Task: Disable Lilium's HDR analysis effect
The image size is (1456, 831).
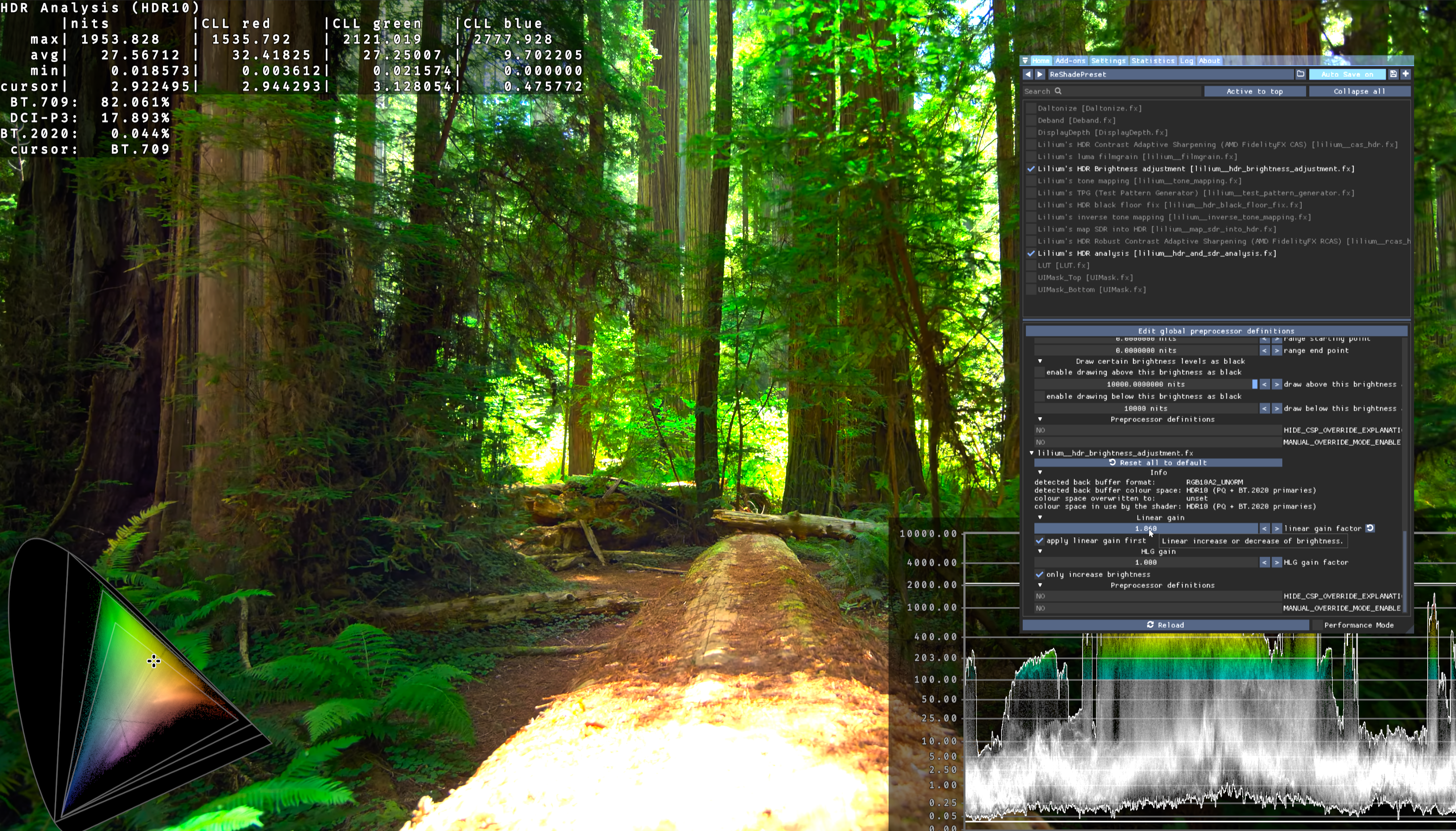Action: 1031,254
